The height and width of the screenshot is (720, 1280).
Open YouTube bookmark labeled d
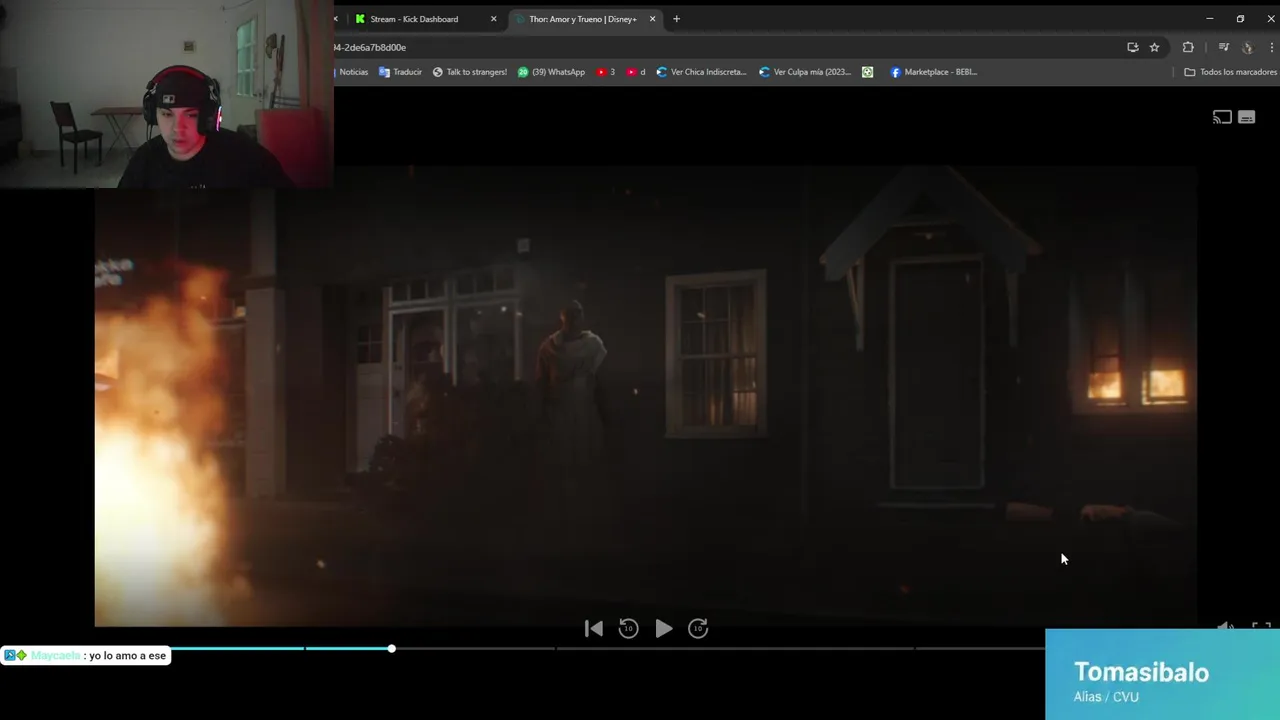click(x=636, y=72)
